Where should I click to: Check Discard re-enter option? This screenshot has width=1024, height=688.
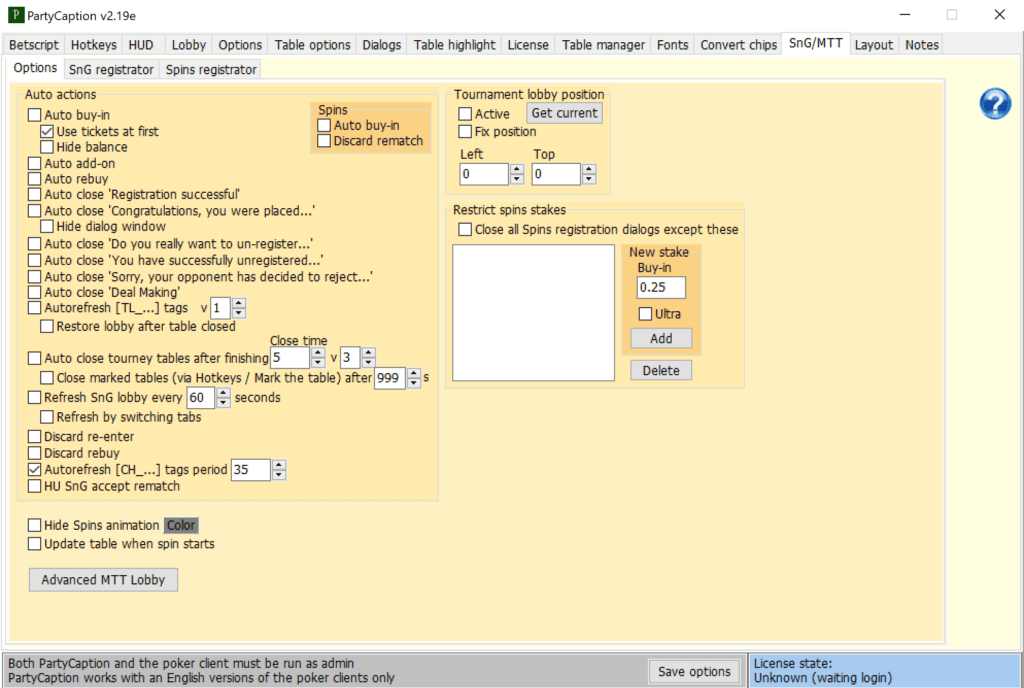35,437
